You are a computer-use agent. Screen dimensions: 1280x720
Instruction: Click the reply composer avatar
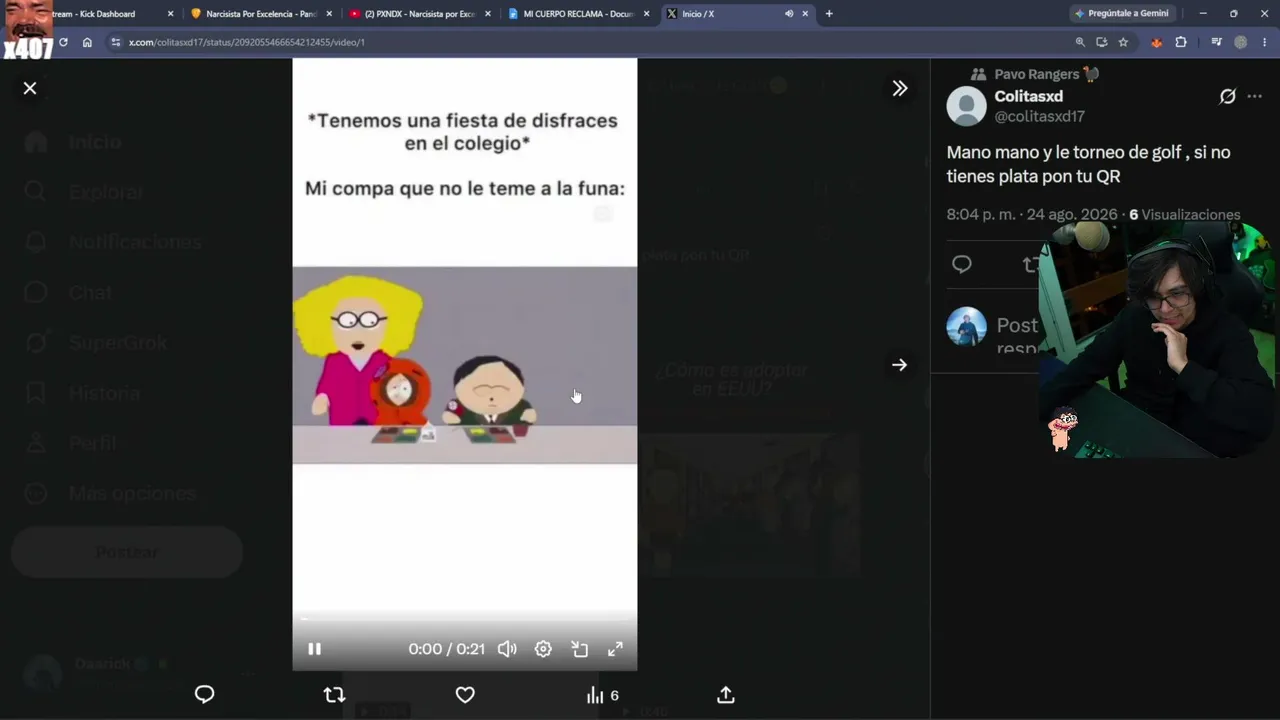pos(966,327)
